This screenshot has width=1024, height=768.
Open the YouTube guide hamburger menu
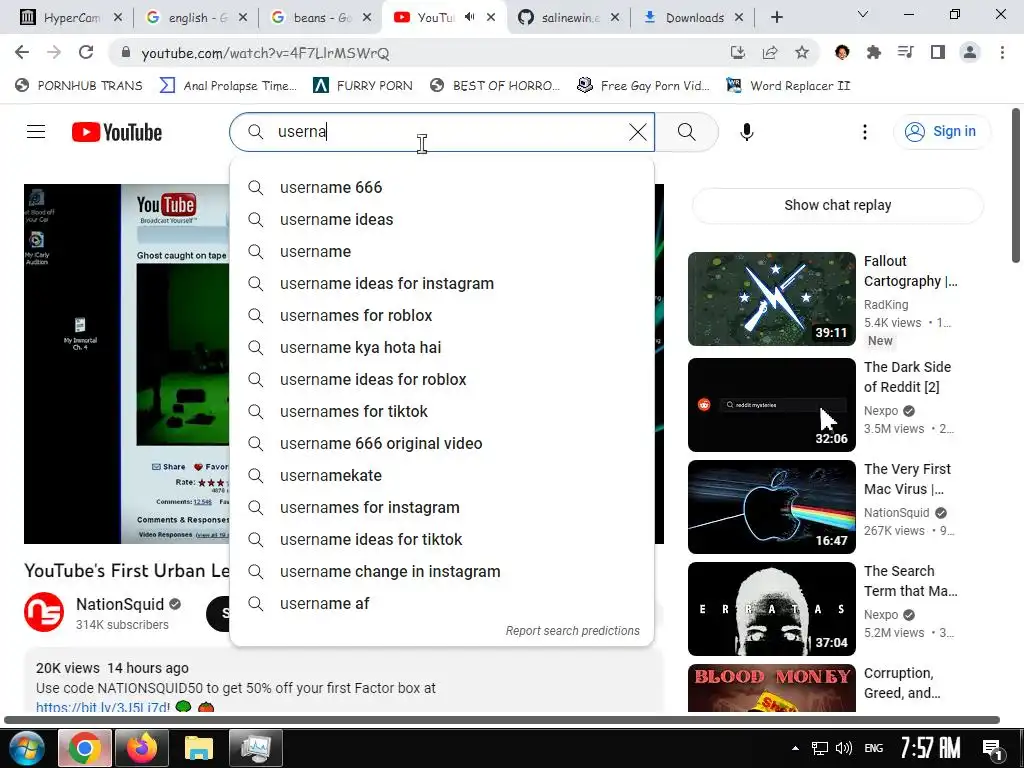point(36,132)
